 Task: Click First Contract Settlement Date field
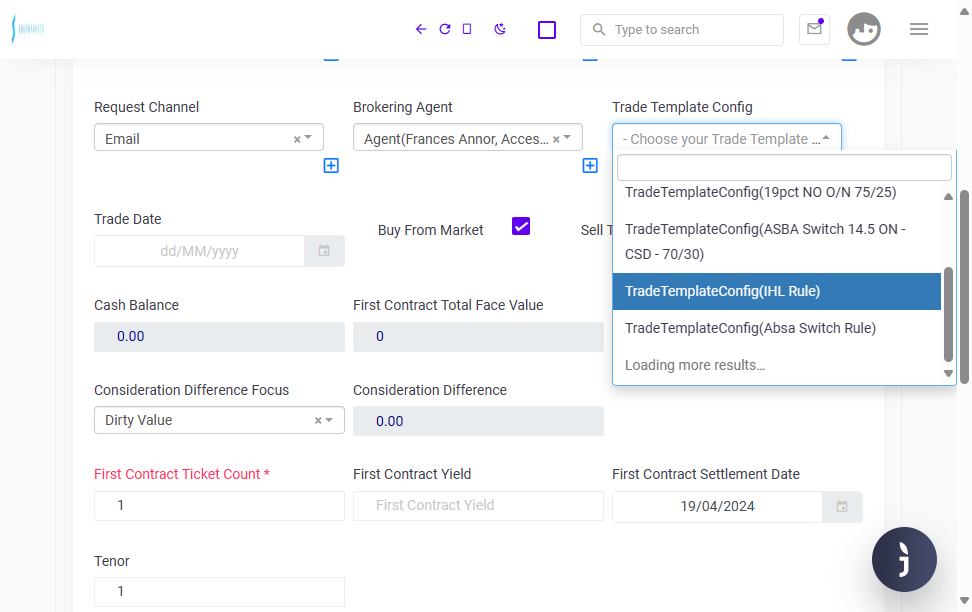pos(717,507)
